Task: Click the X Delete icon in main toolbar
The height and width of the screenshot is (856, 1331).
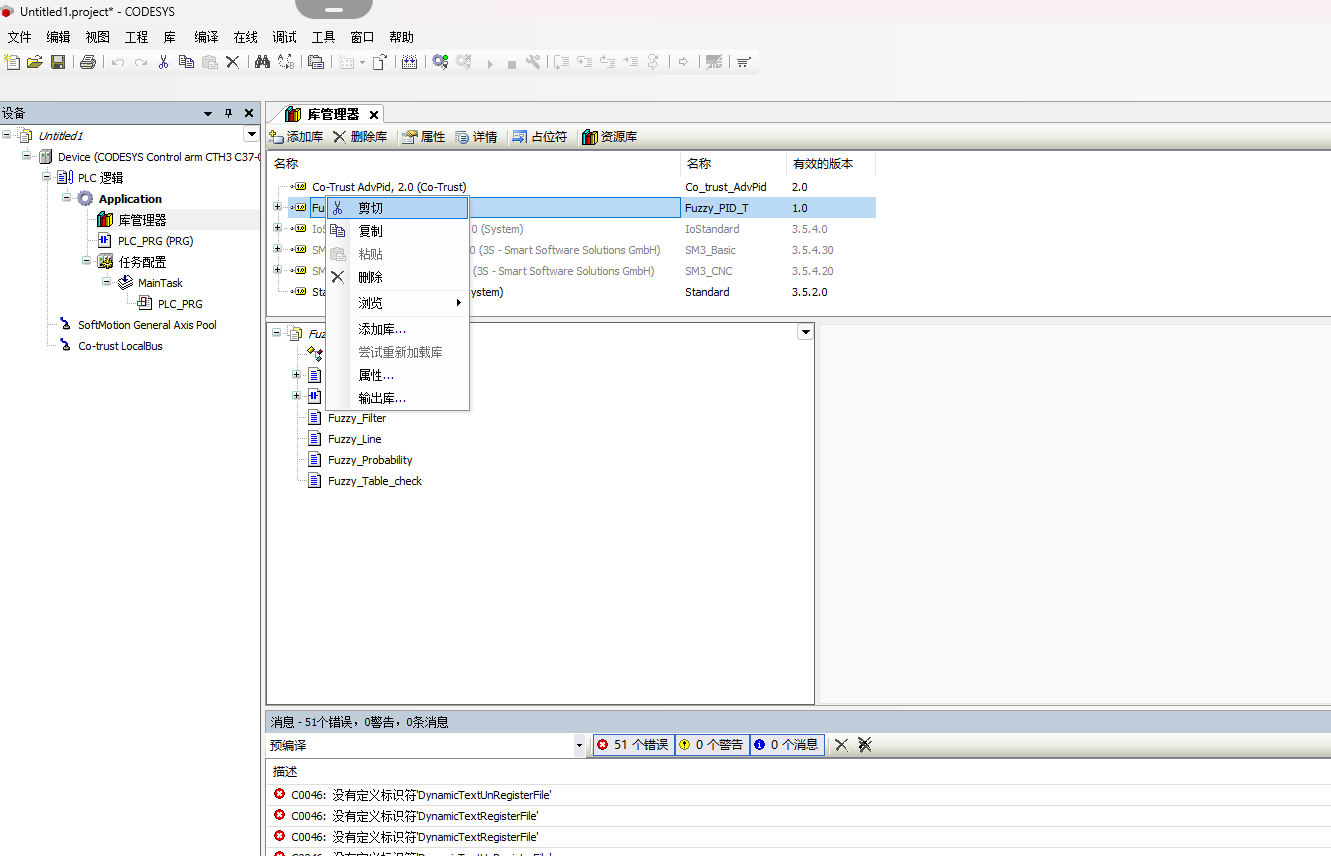Action: [233, 62]
